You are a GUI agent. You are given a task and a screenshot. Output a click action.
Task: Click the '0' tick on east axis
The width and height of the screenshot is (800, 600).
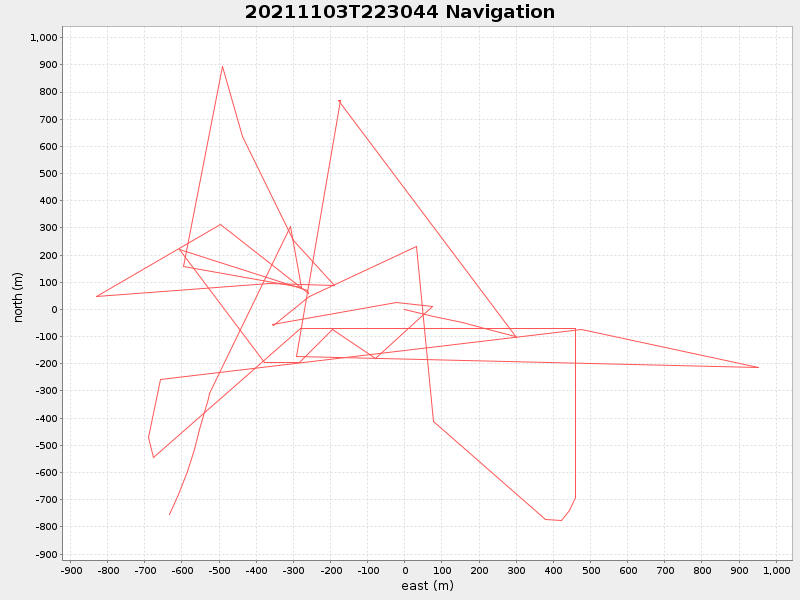pos(405,570)
